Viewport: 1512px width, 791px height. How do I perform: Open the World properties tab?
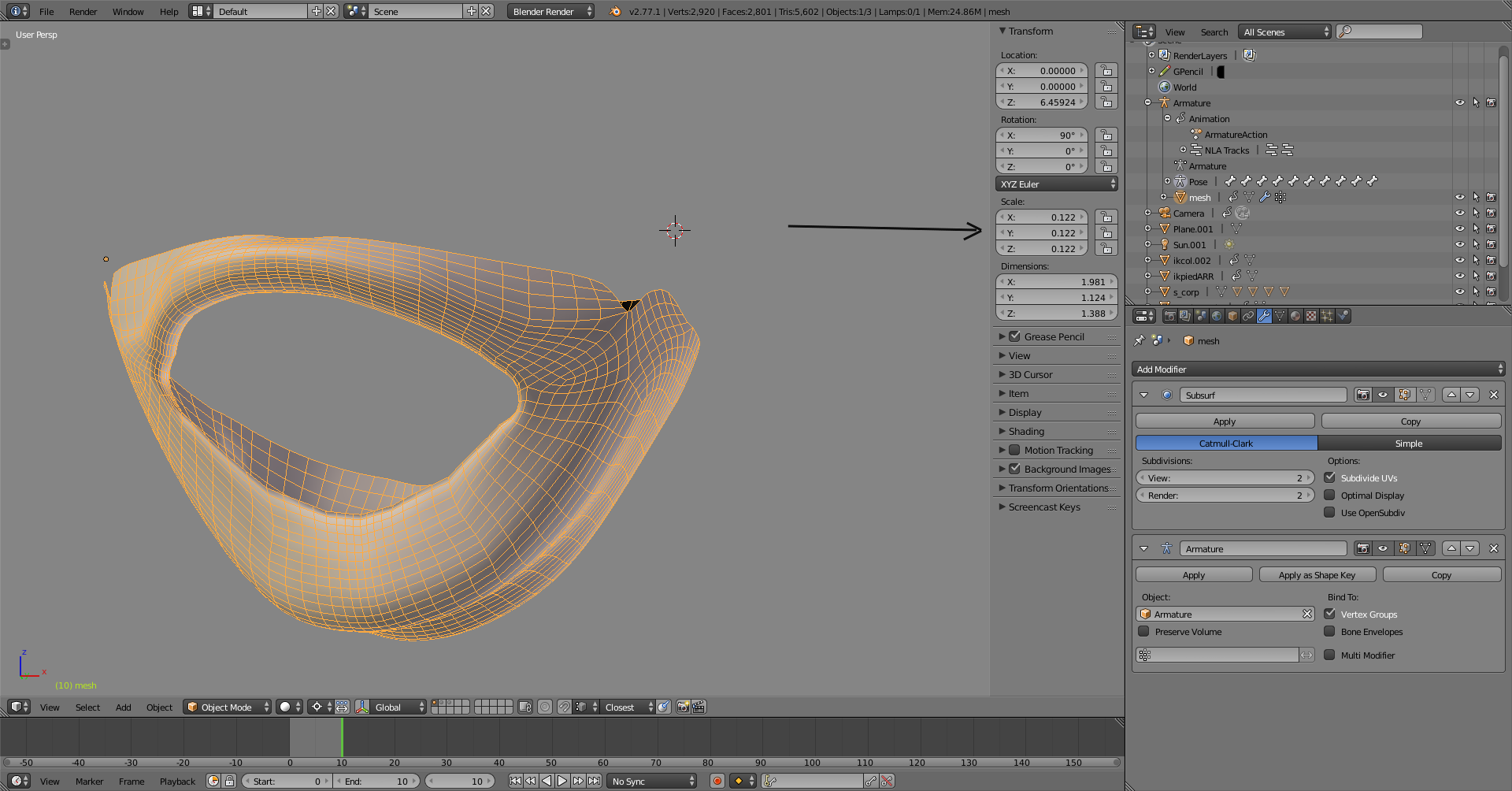pos(1217,316)
